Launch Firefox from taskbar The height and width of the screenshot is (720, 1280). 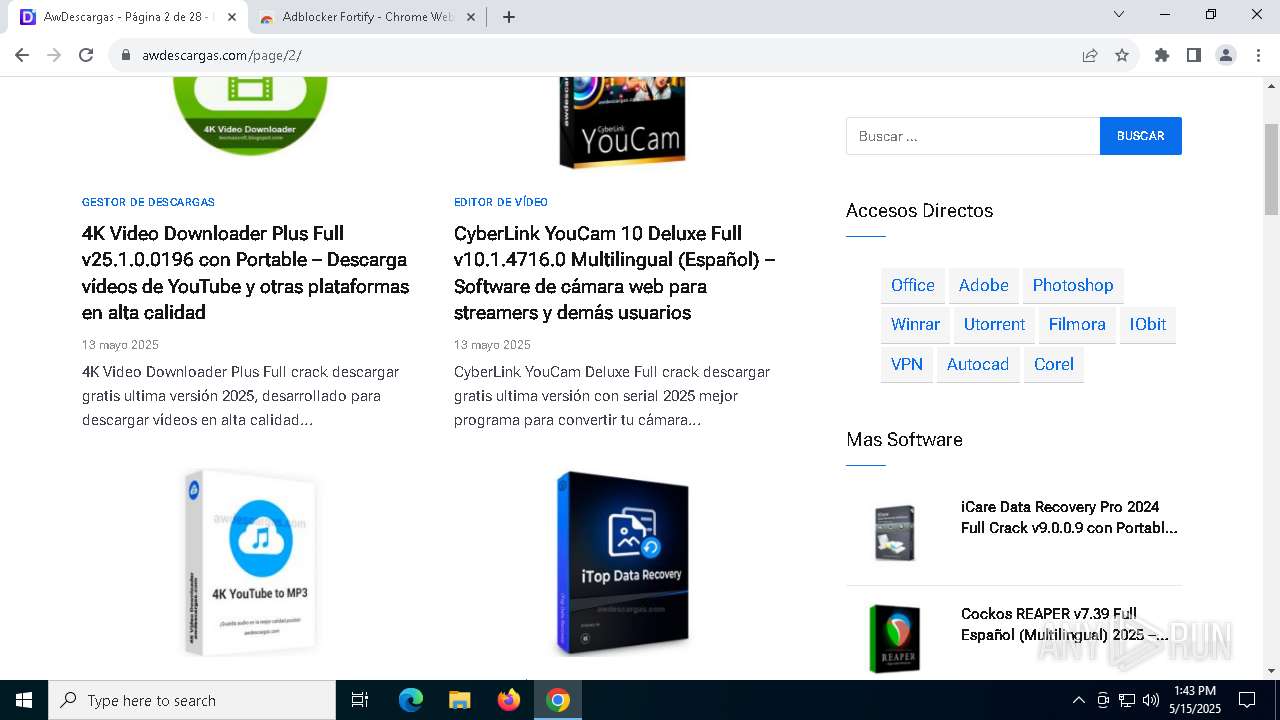point(508,700)
